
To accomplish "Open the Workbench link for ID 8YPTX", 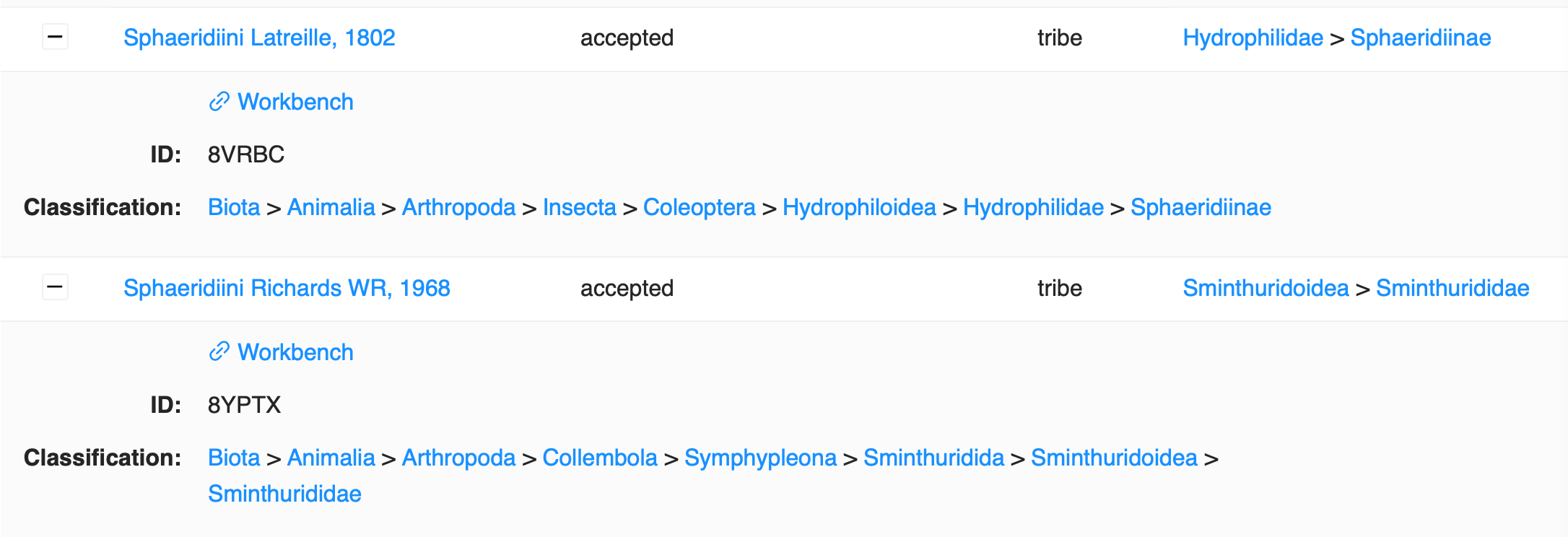I will coord(295,352).
